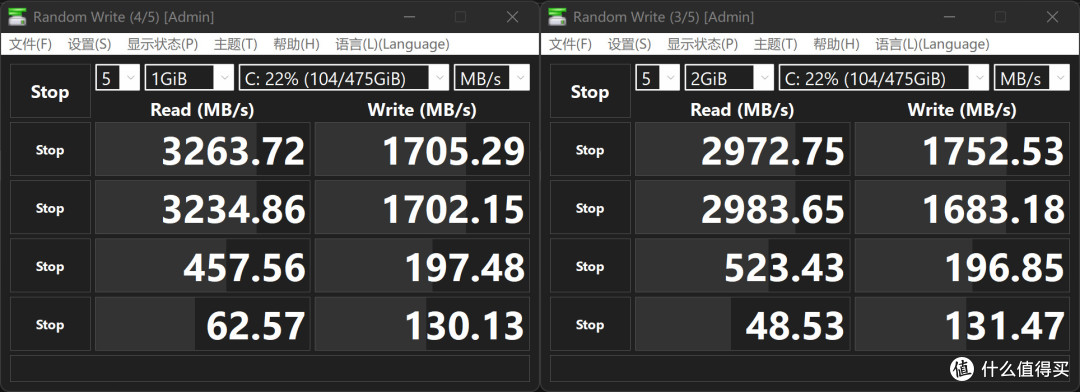The height and width of the screenshot is (392, 1080).
Task: Click CrystalDiskMark app icon in right window title
Action: [x=558, y=17]
